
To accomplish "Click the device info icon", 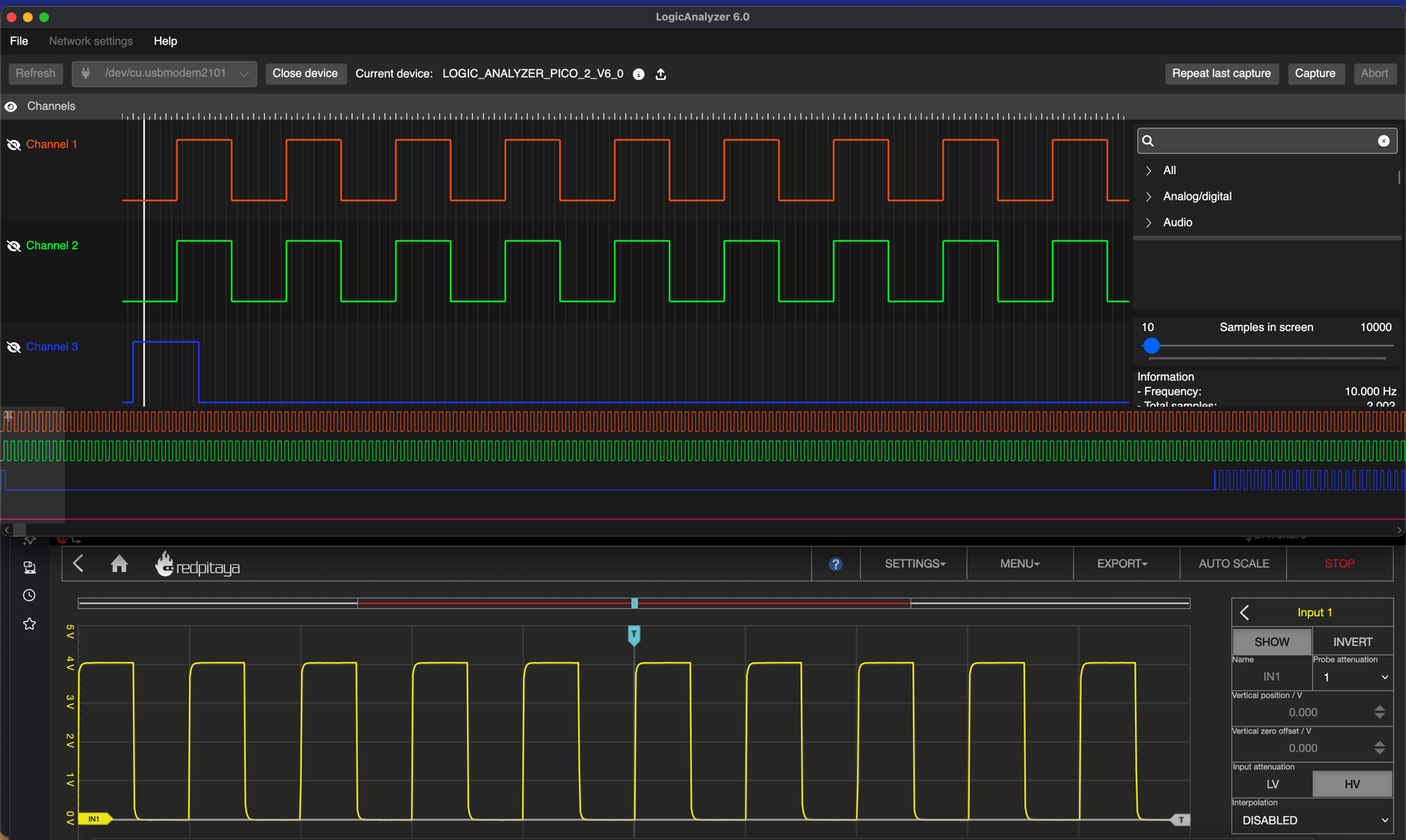I will pos(638,74).
